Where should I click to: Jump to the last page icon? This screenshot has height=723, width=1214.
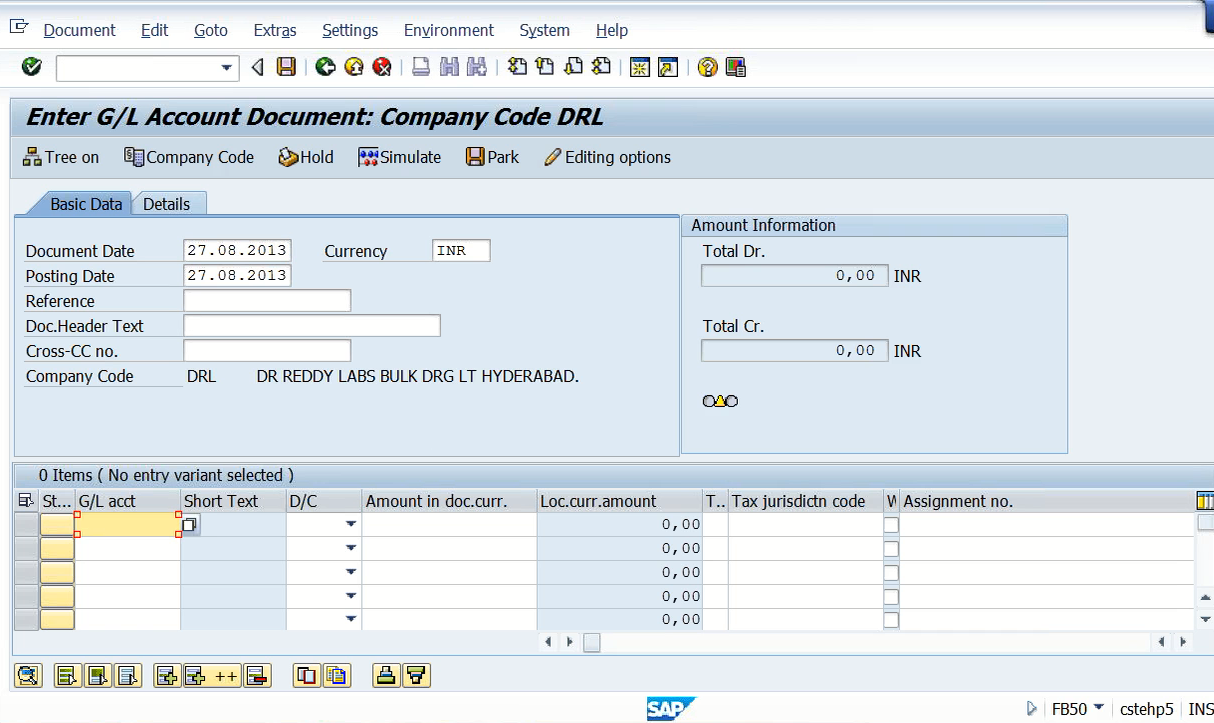[x=601, y=67]
